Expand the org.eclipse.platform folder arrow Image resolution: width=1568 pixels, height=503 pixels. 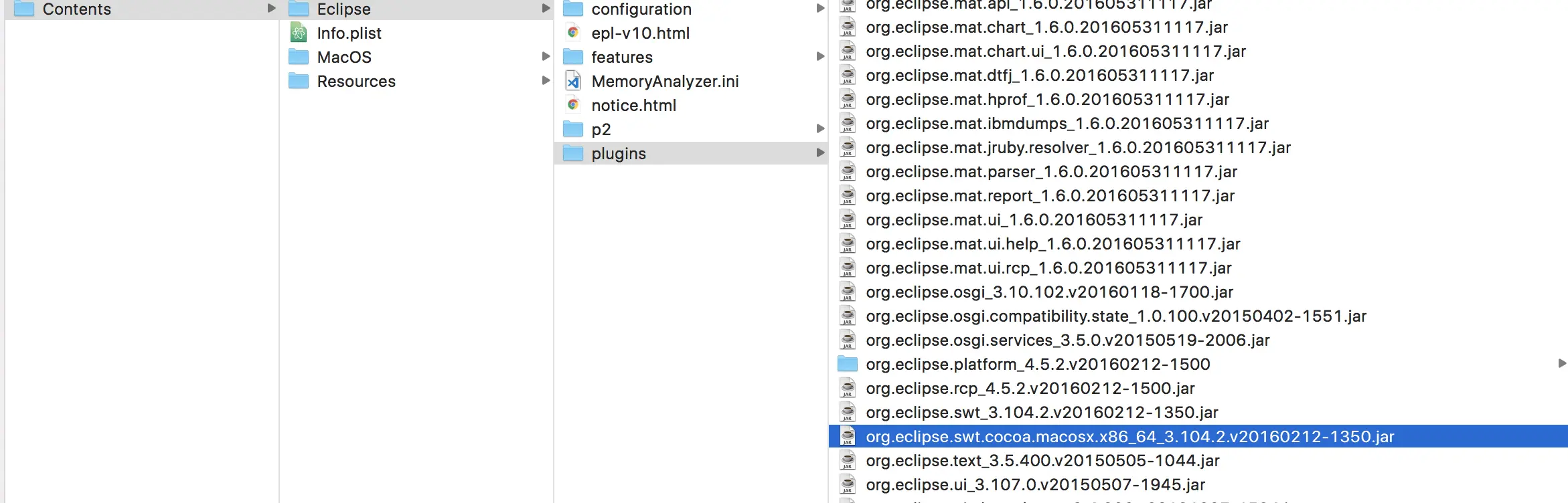[1562, 363]
